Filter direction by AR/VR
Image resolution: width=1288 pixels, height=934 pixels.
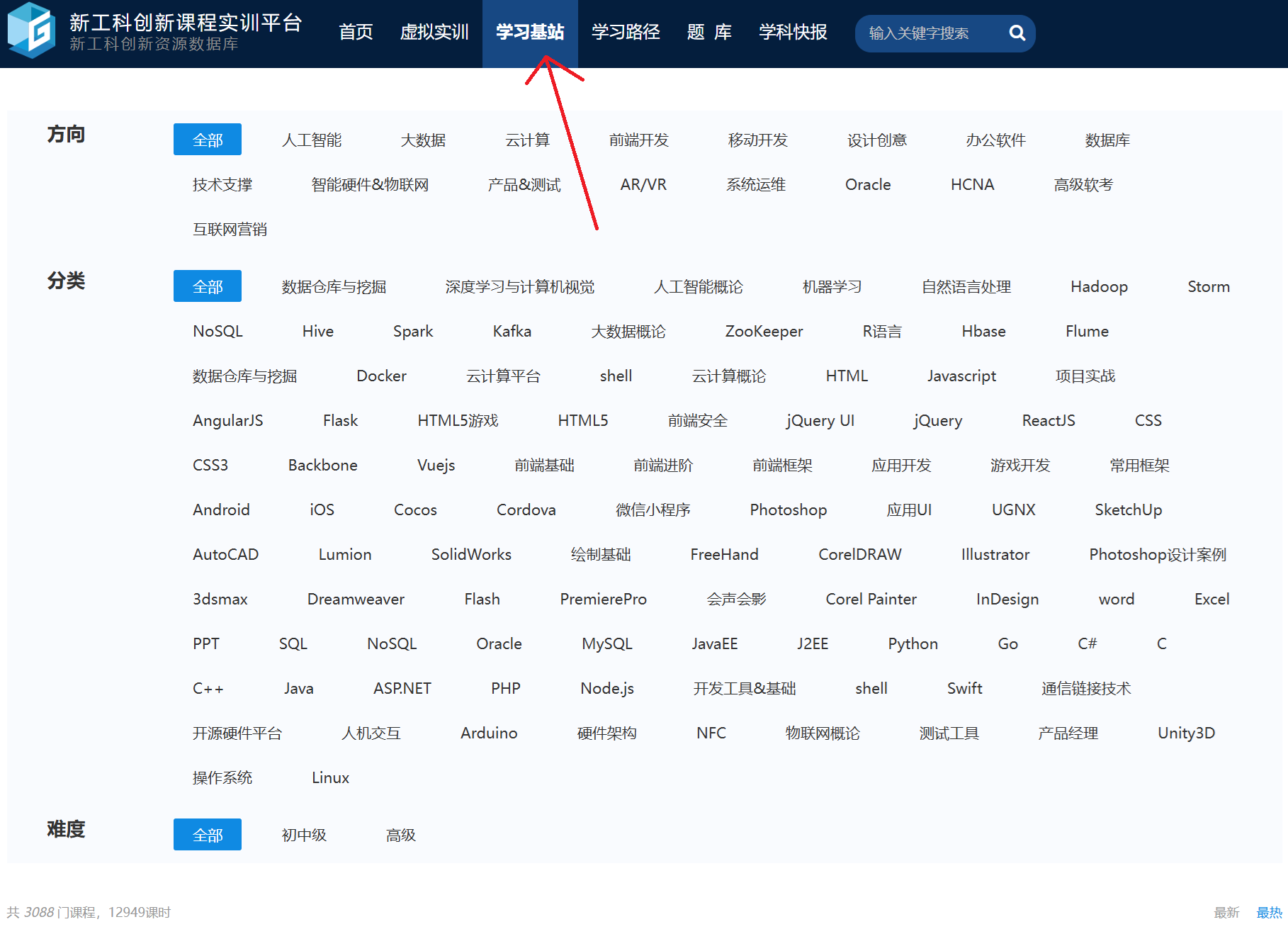(x=643, y=184)
